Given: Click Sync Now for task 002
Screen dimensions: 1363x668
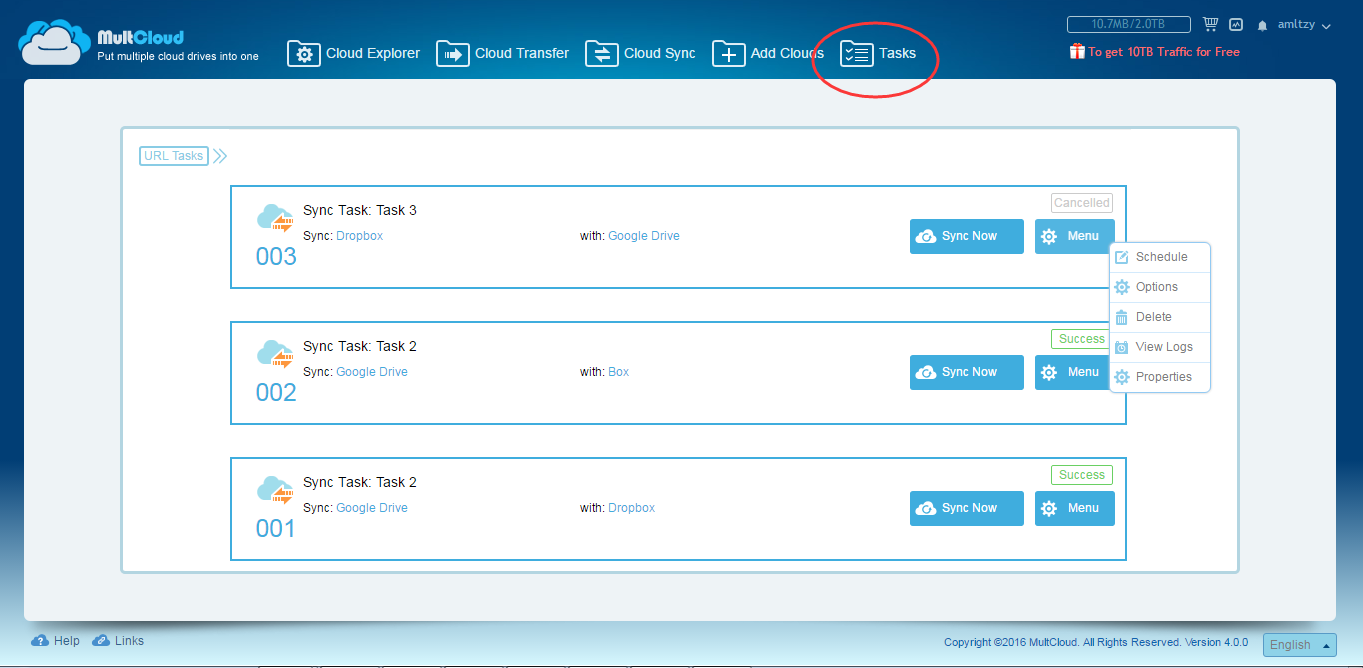Looking at the screenshot, I should (967, 372).
